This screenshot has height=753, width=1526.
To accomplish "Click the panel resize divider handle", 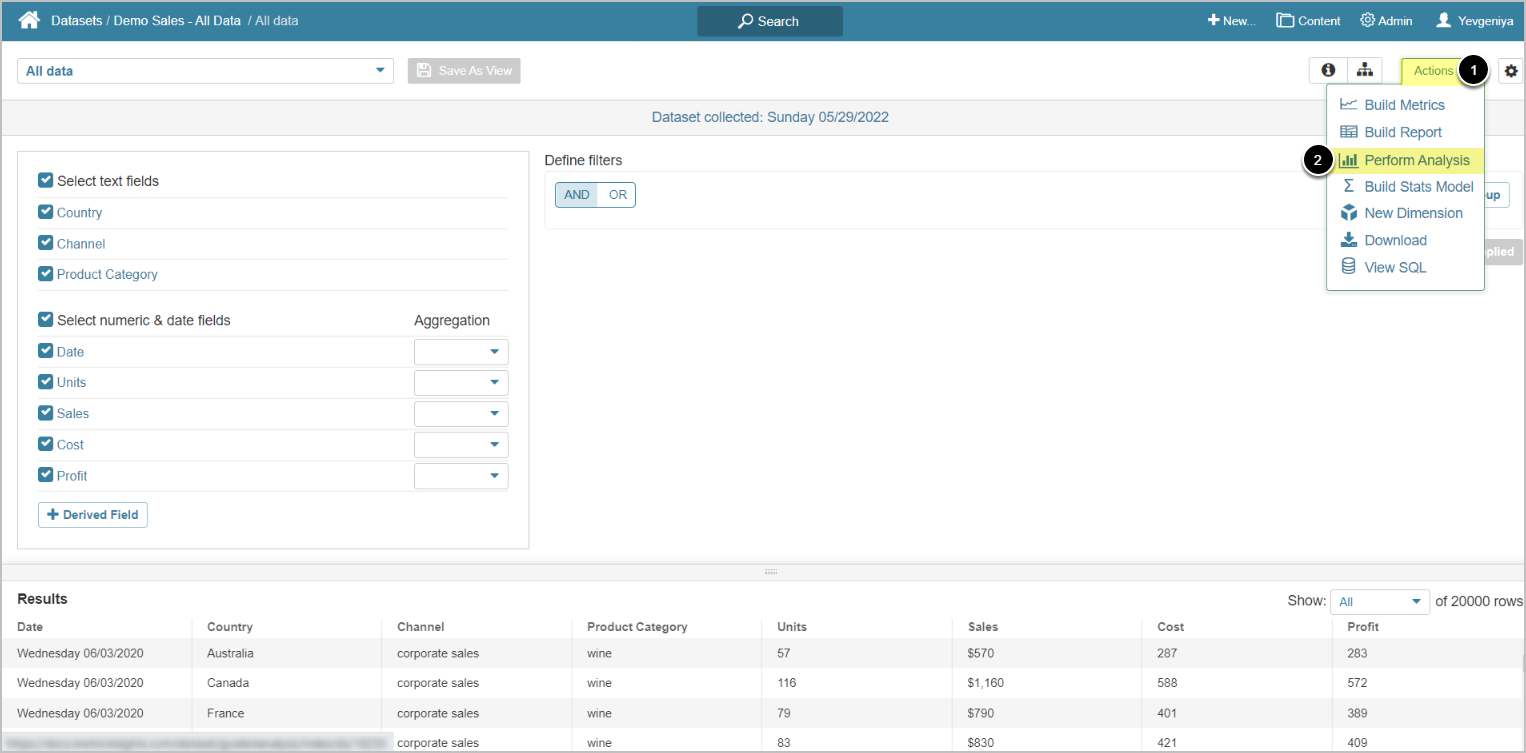I will (770, 572).
